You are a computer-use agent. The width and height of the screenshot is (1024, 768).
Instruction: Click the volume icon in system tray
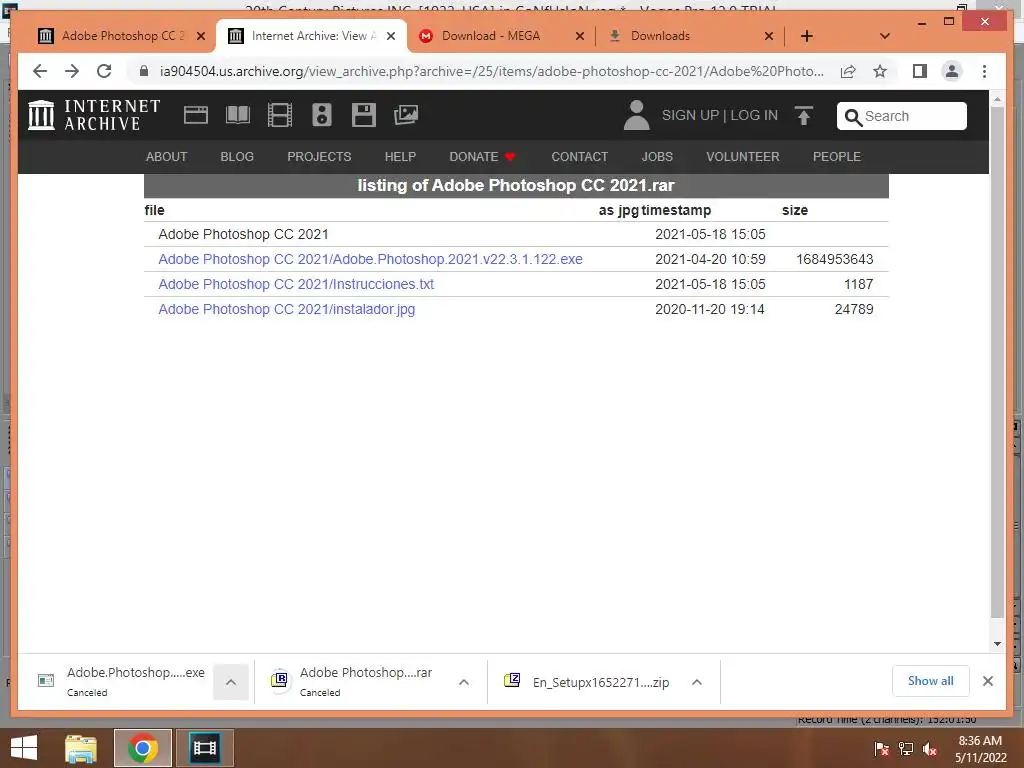click(x=930, y=750)
